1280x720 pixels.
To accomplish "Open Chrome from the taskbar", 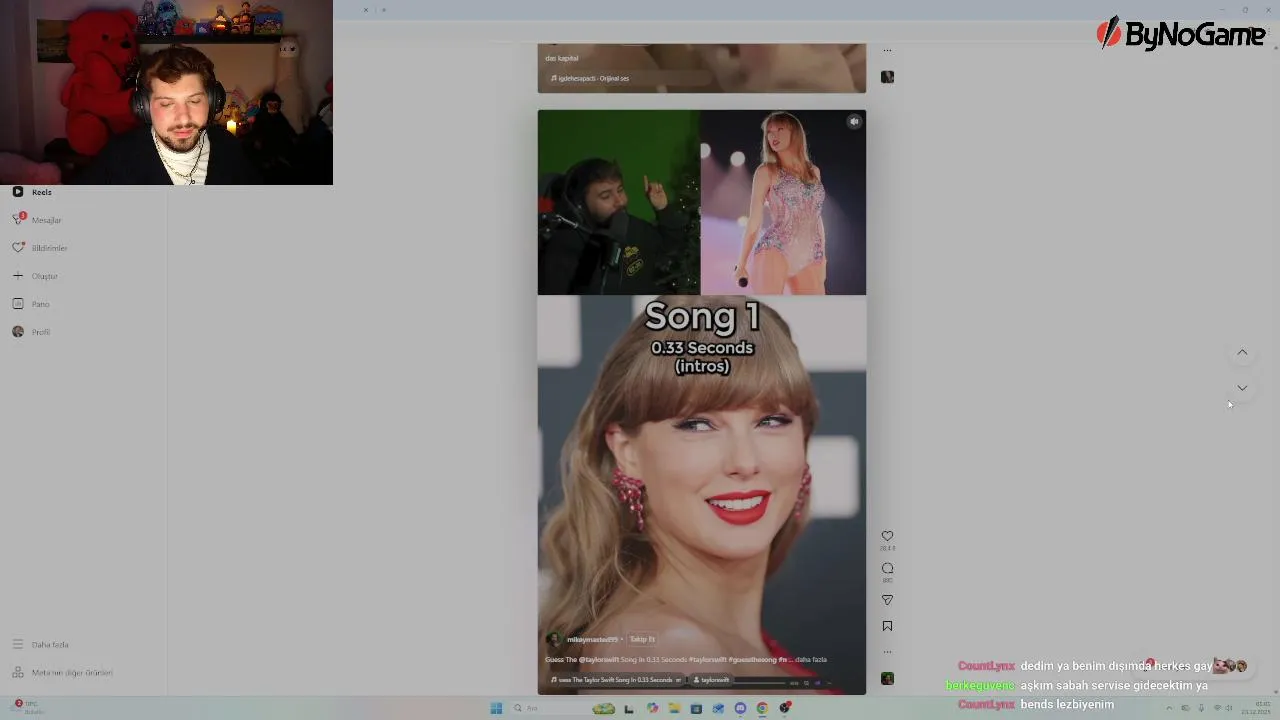I will pyautogui.click(x=762, y=708).
